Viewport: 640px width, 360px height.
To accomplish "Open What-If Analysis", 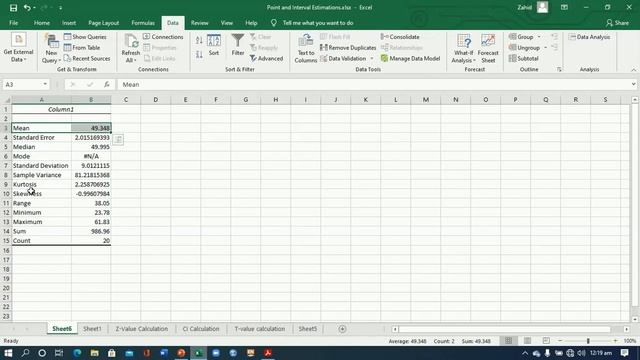I will tap(463, 49).
